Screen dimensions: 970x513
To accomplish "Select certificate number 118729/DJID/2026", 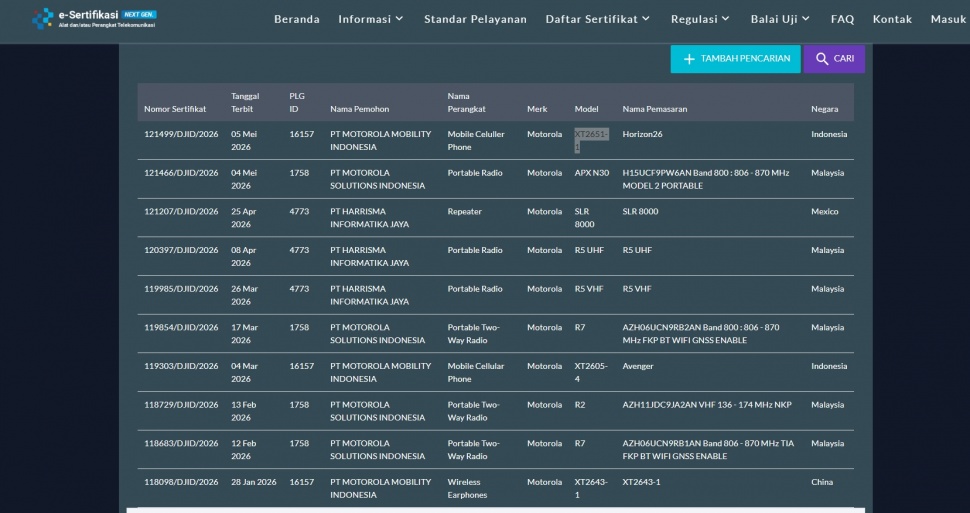I will [181, 405].
